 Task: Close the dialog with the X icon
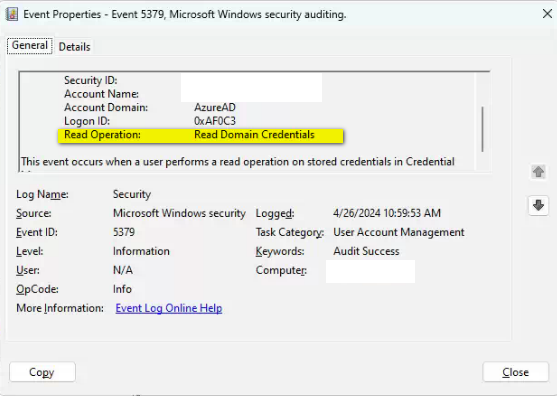click(x=547, y=14)
